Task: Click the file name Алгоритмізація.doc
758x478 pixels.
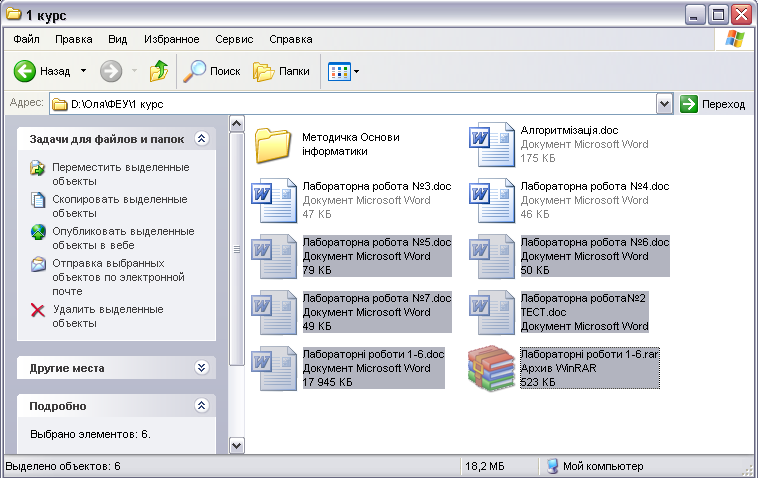Action: click(x=569, y=130)
